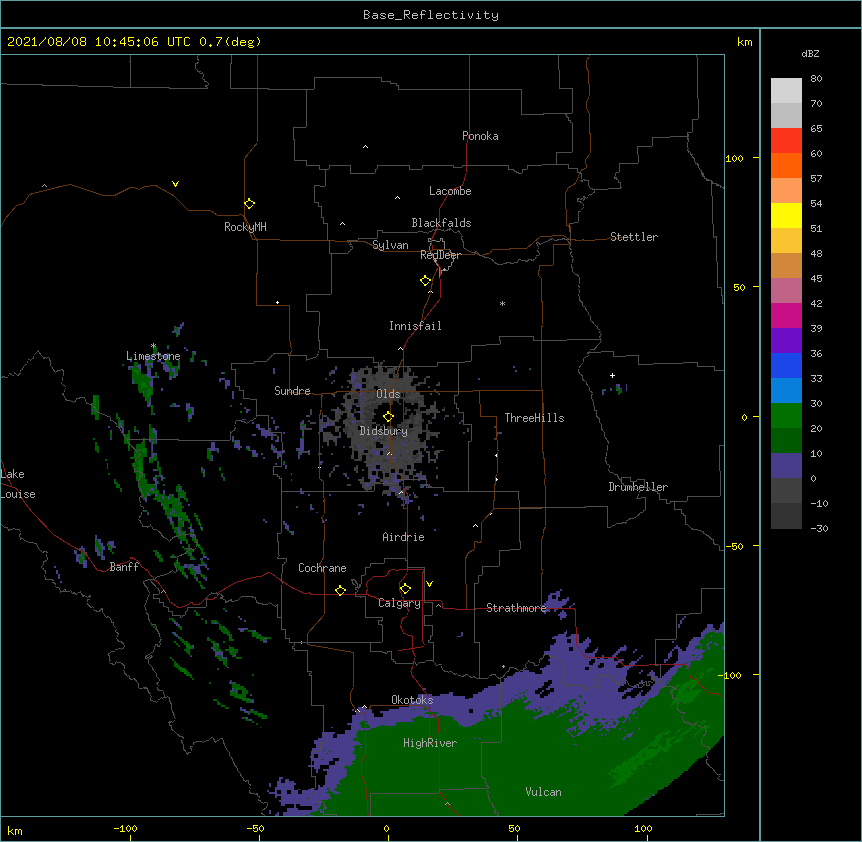The height and width of the screenshot is (842, 862).
Task: Click the Olds town label
Action: pyautogui.click(x=388, y=394)
